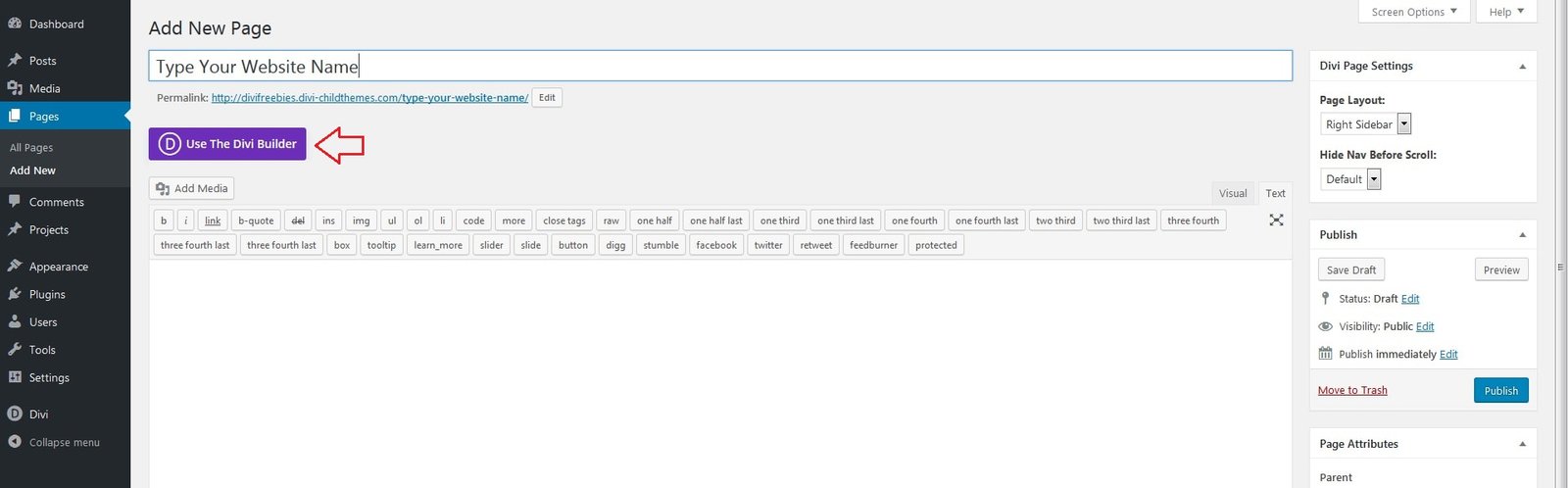Click the page title input field
1568x488 pixels.
pyautogui.click(x=720, y=66)
